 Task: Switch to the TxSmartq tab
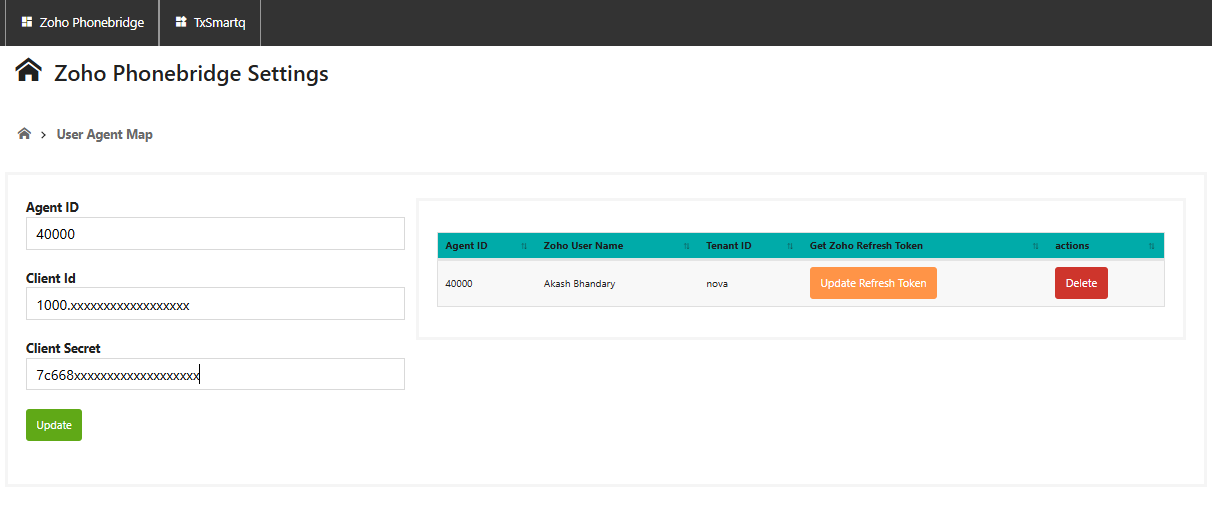[x=210, y=22]
